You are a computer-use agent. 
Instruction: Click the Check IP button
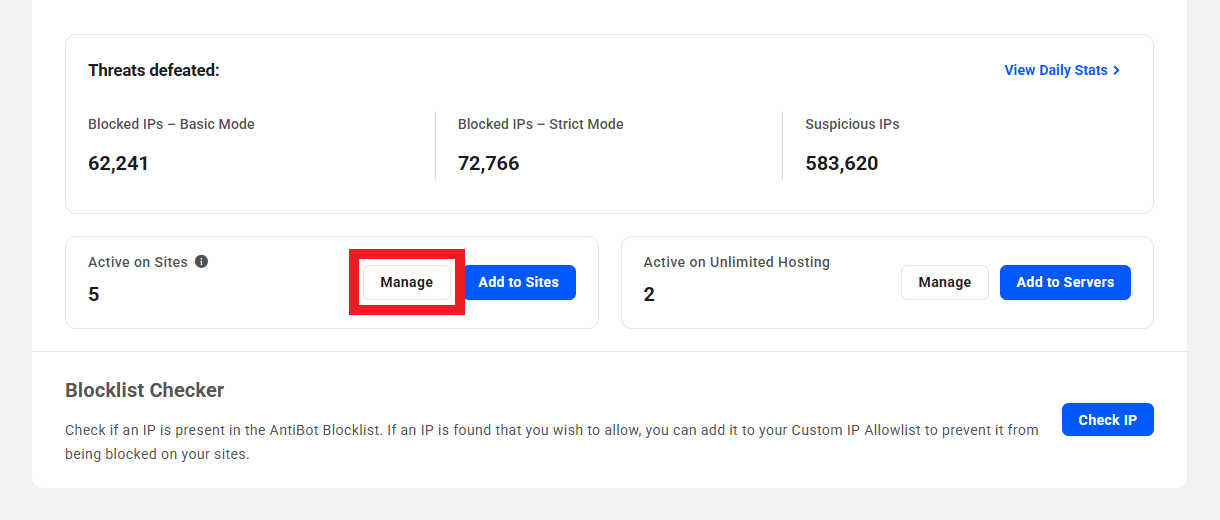coord(1108,420)
